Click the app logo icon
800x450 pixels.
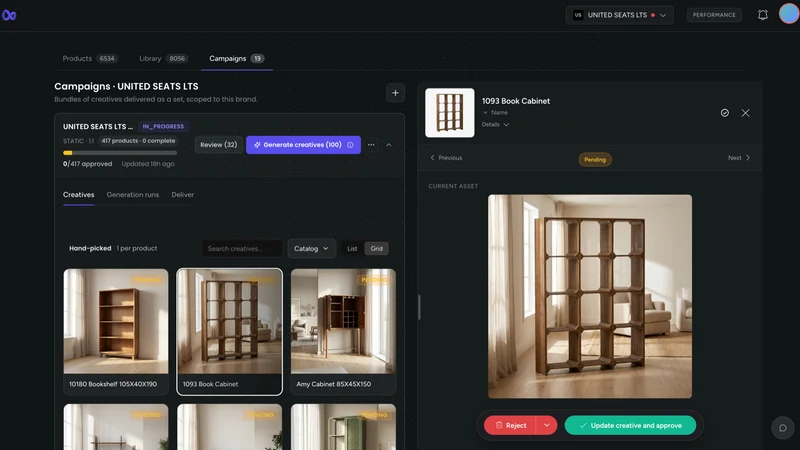point(9,15)
